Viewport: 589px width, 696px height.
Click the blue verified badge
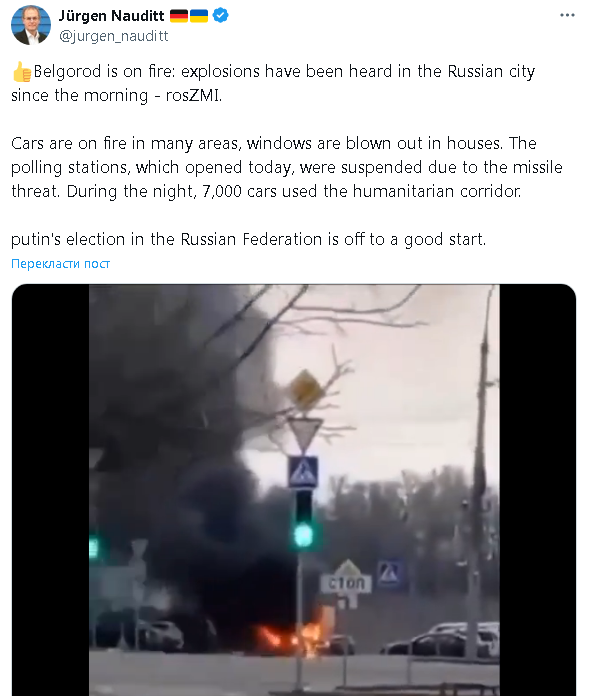point(221,16)
